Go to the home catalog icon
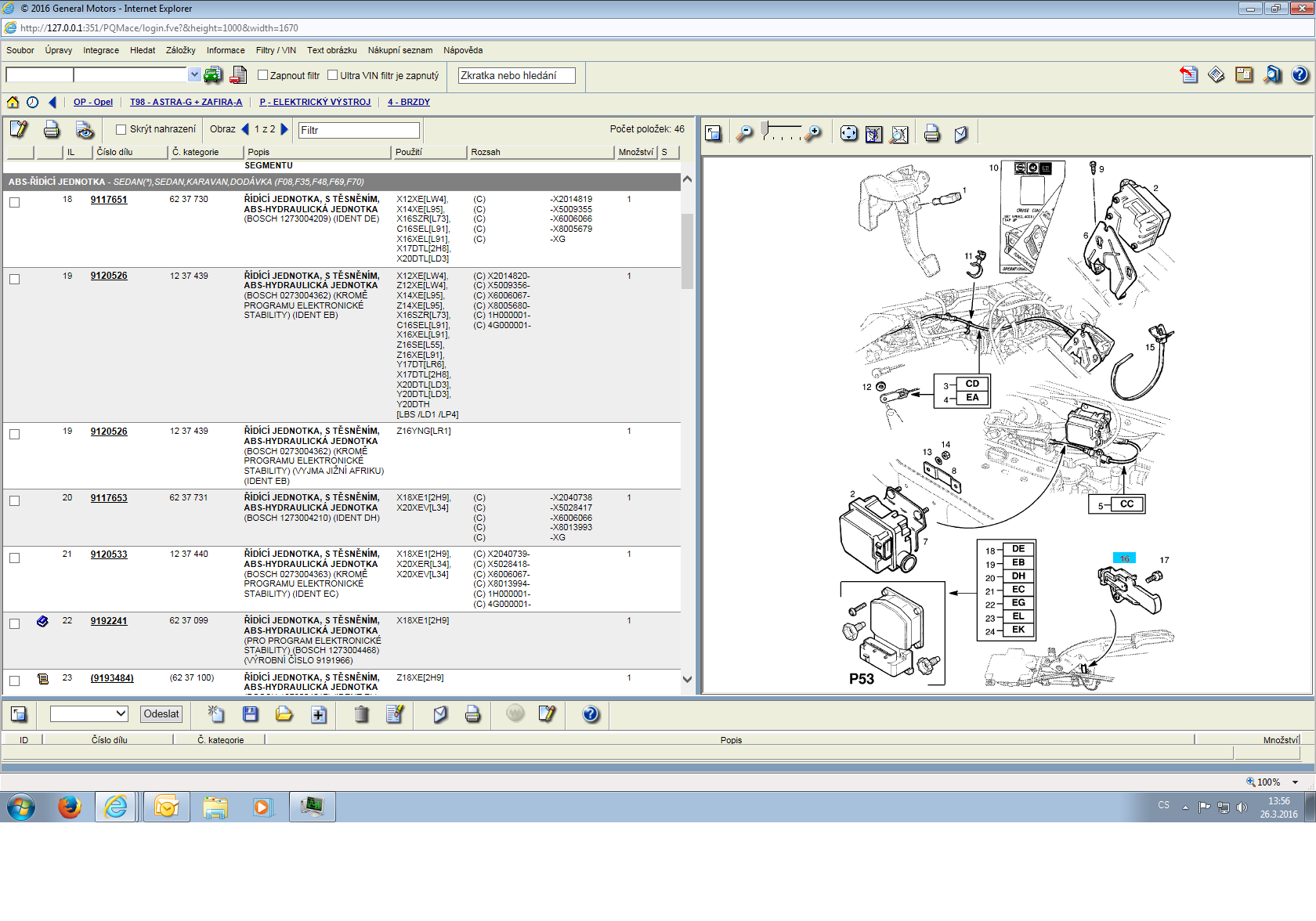1316x921 pixels. pyautogui.click(x=13, y=102)
